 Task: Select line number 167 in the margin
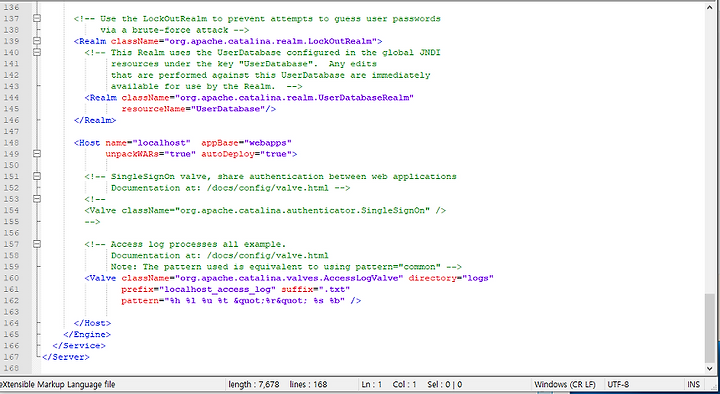tap(11, 357)
